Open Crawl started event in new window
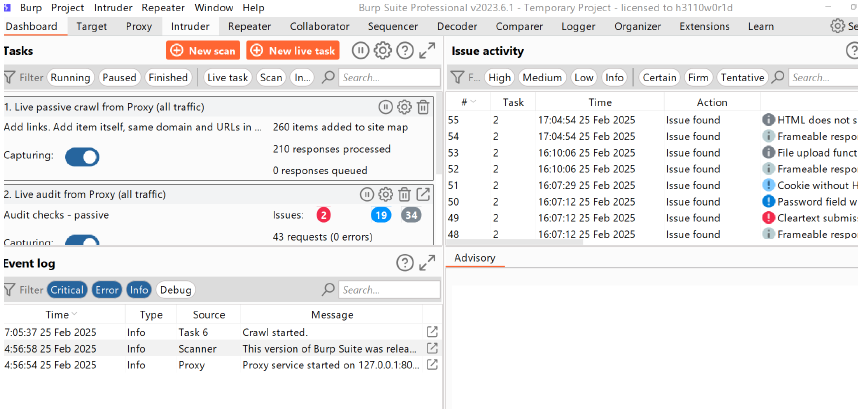Image resolution: width=862 pixels, height=413 pixels. coord(433,332)
